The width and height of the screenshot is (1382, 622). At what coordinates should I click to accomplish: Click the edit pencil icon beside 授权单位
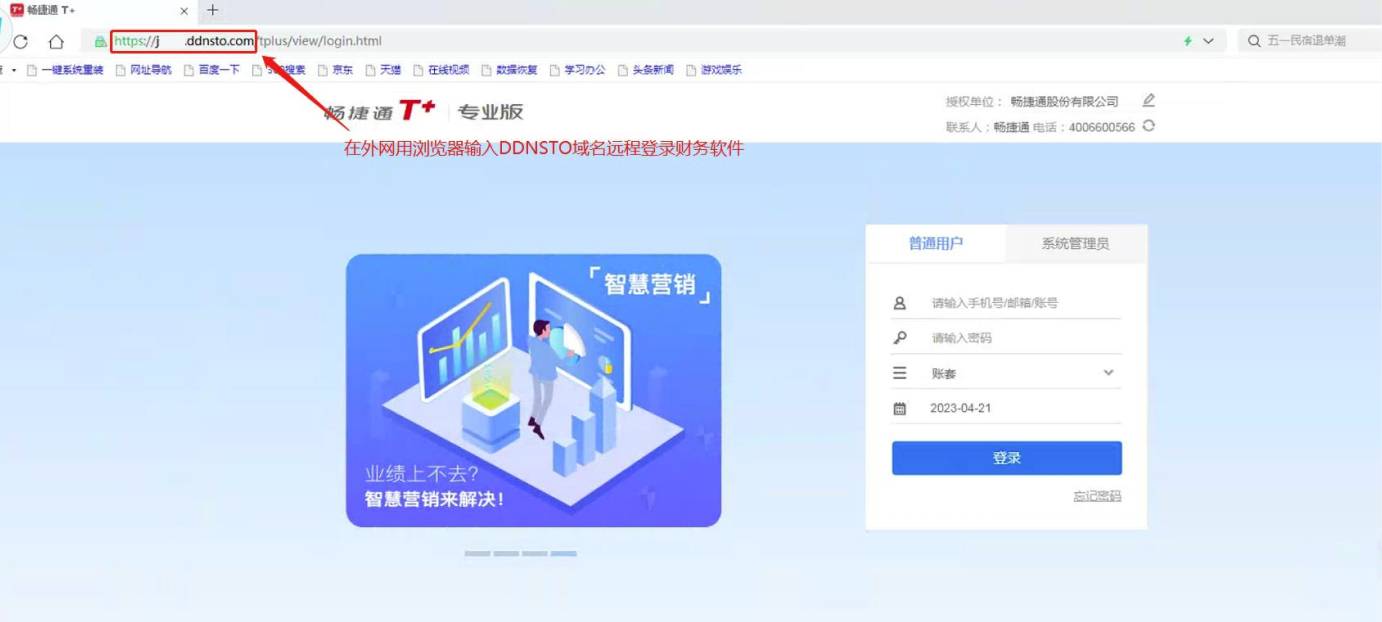pyautogui.click(x=1148, y=100)
